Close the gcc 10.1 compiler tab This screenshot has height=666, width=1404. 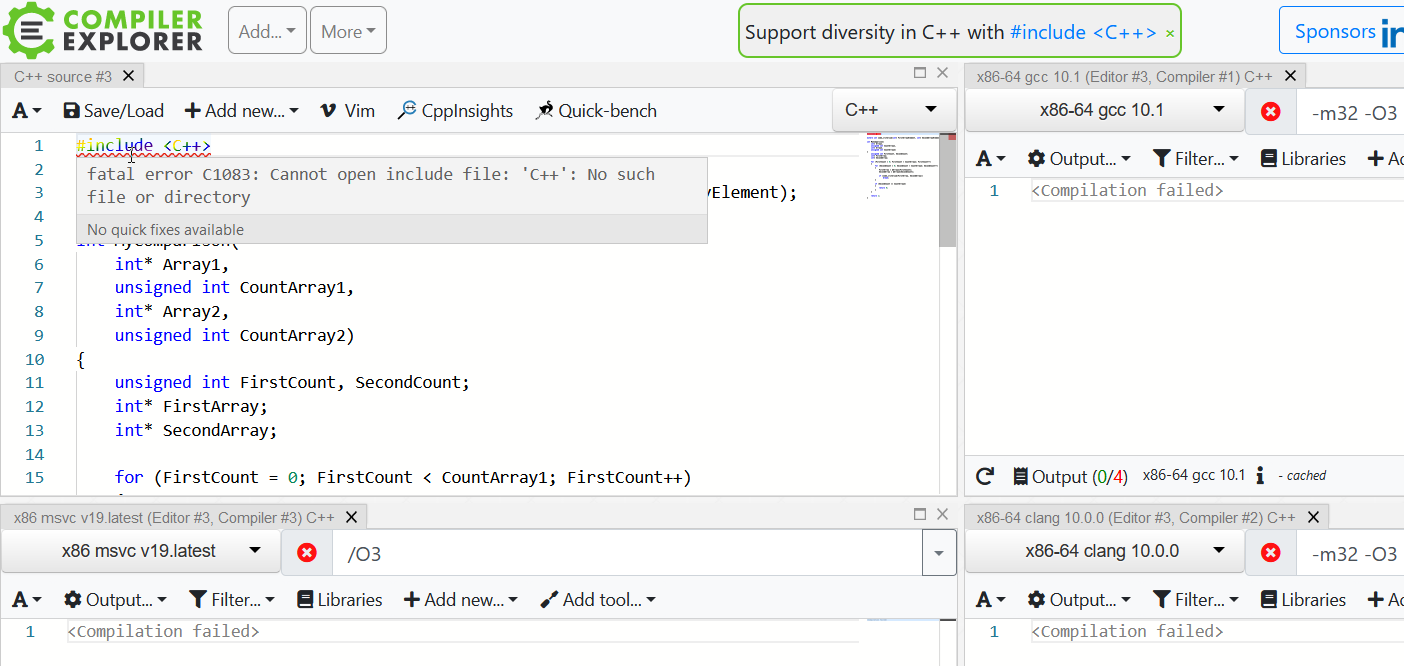[x=1290, y=76]
